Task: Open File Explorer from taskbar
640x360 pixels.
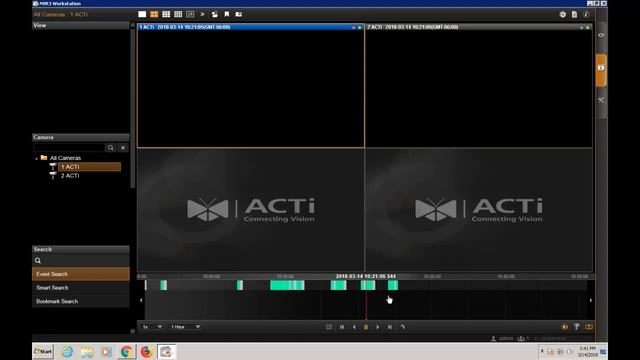Action: pos(87,351)
